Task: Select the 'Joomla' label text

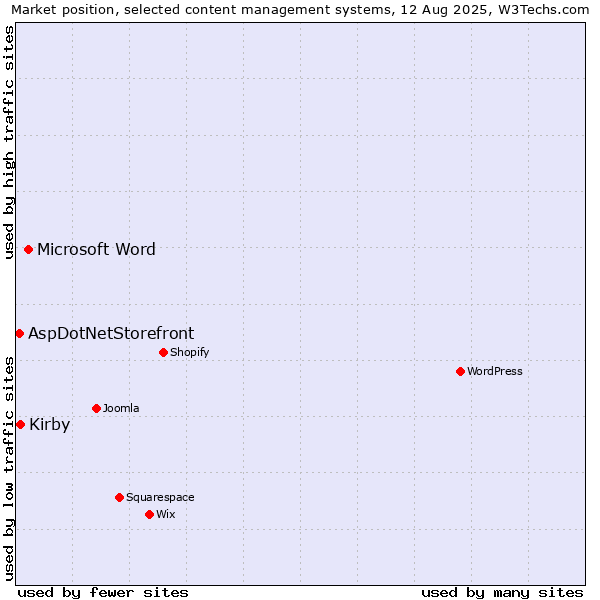Action: tap(121, 408)
